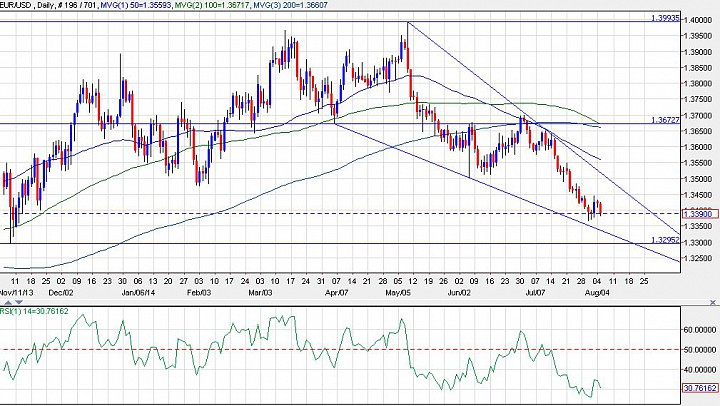
Task: Close the RSI indicator panel with the X
Action: pyautogui.click(x=713, y=302)
